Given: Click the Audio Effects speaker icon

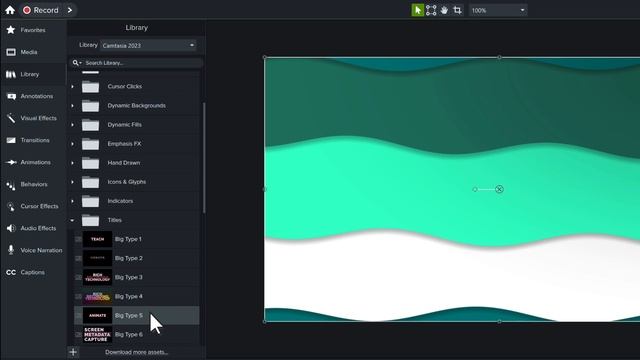Looking at the screenshot, I should coord(11,229).
